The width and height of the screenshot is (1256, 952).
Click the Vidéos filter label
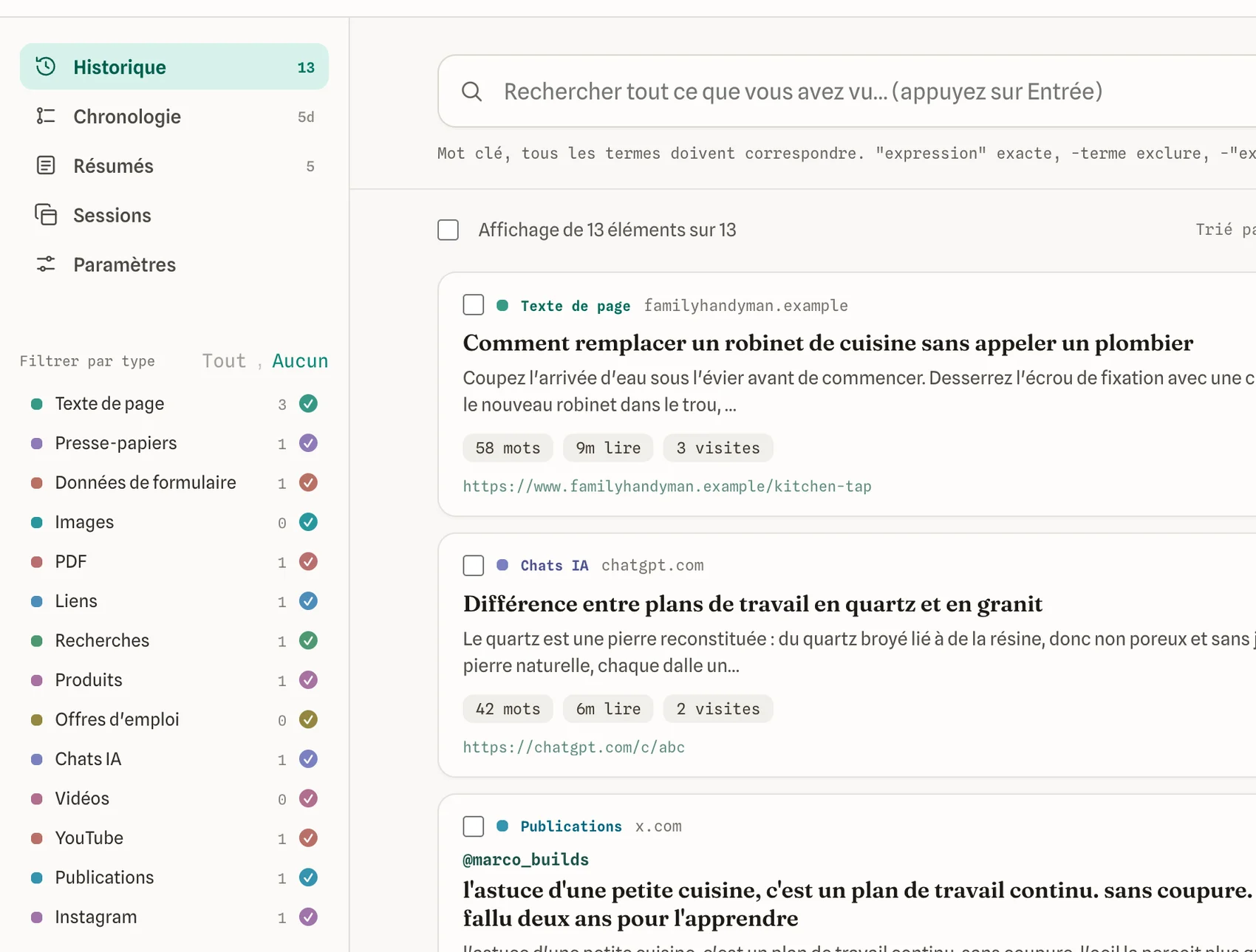82,798
